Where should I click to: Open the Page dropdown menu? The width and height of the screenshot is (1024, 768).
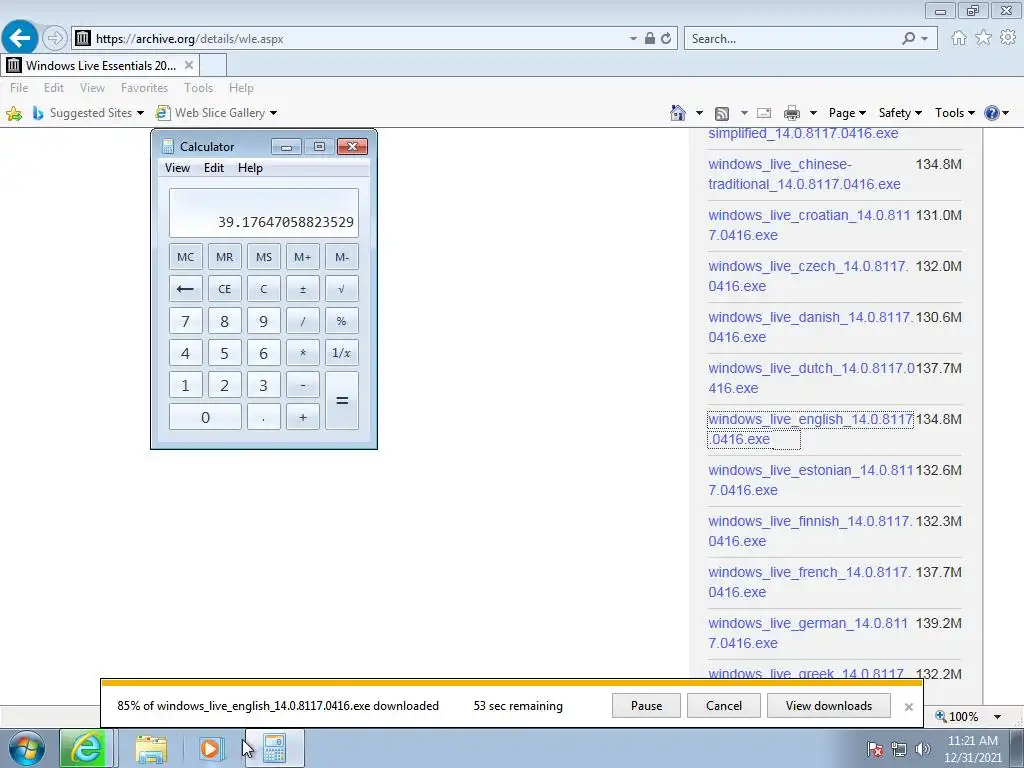[847, 113]
